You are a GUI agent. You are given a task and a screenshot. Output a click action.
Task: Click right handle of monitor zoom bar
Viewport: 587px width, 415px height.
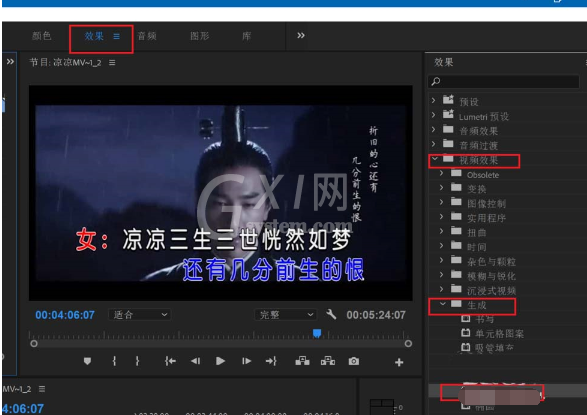(x=408, y=344)
